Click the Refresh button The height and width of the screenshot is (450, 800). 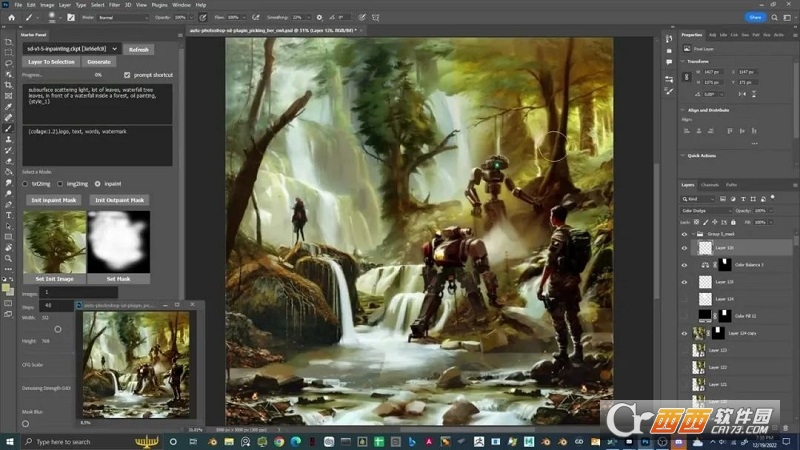click(138, 49)
